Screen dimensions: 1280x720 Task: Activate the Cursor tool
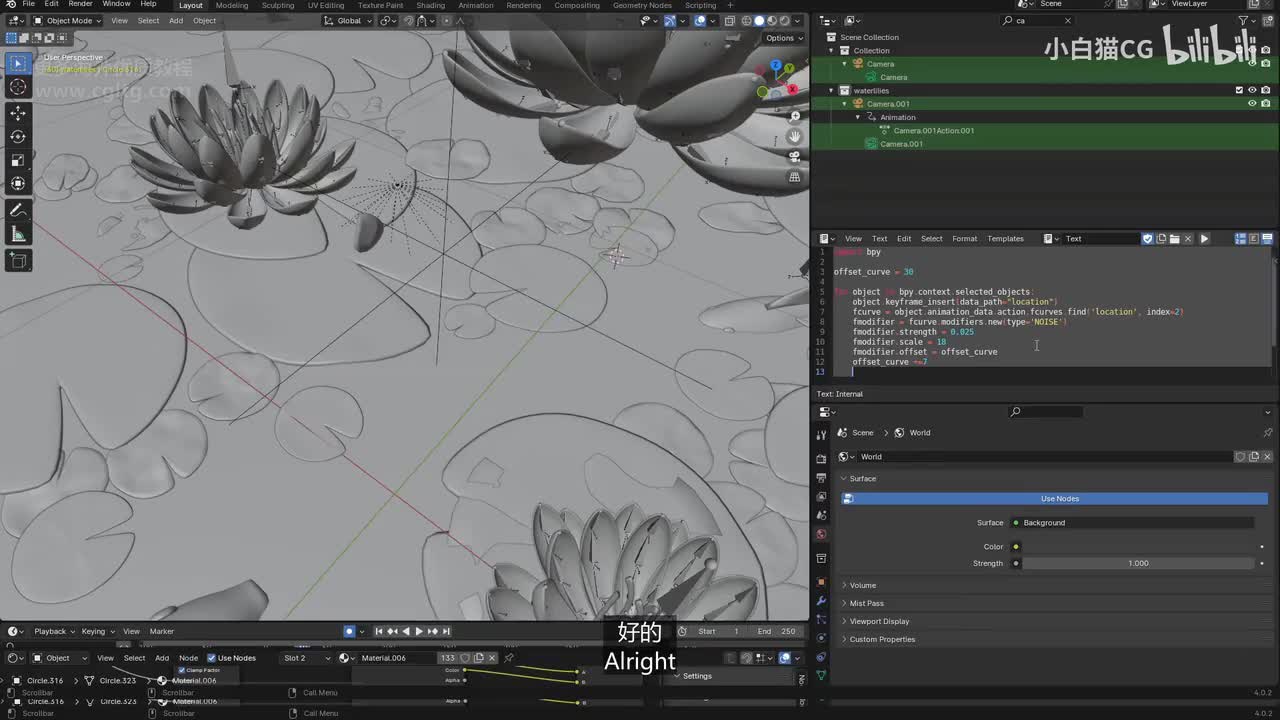[18, 87]
